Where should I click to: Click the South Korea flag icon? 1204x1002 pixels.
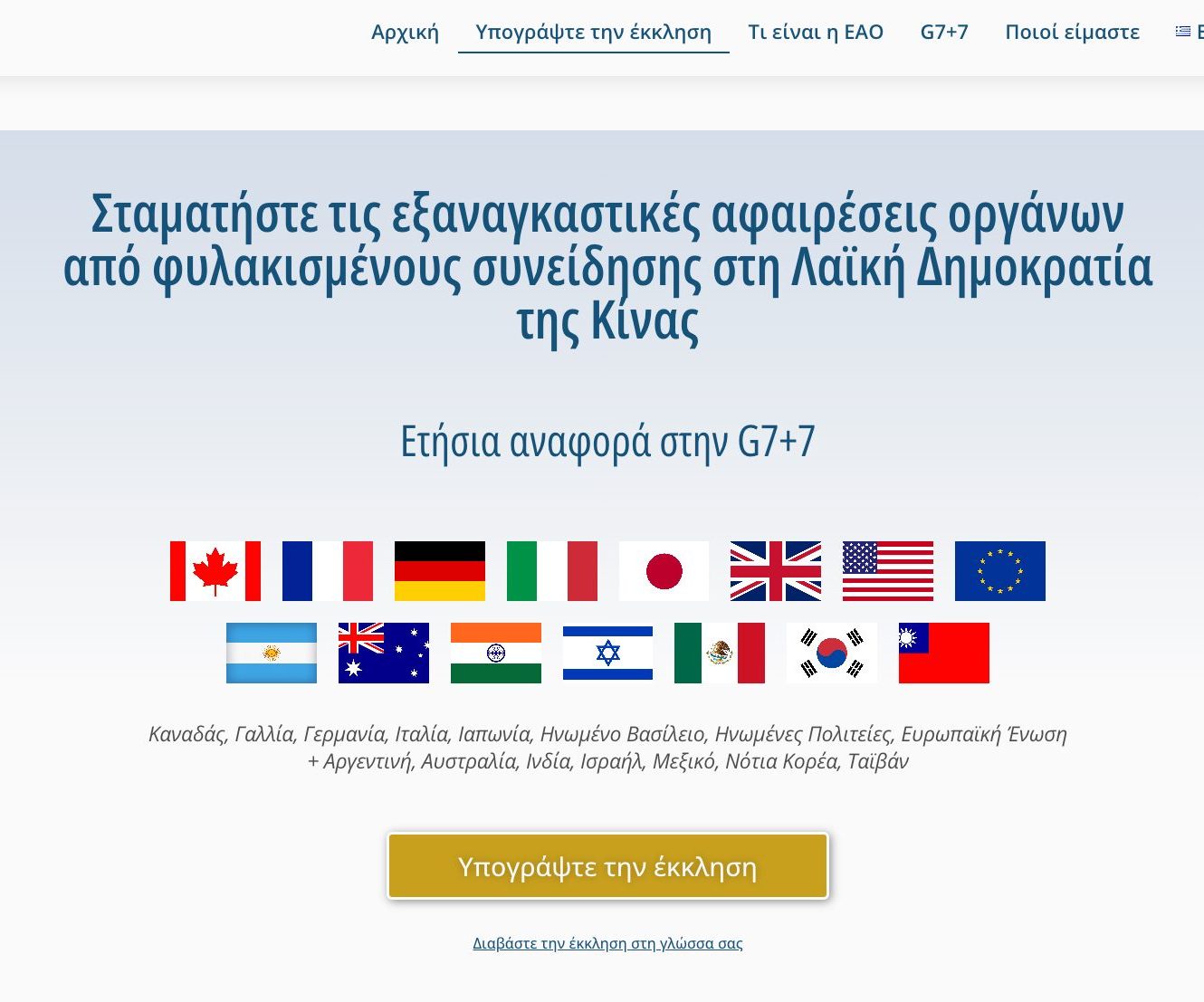[x=832, y=653]
